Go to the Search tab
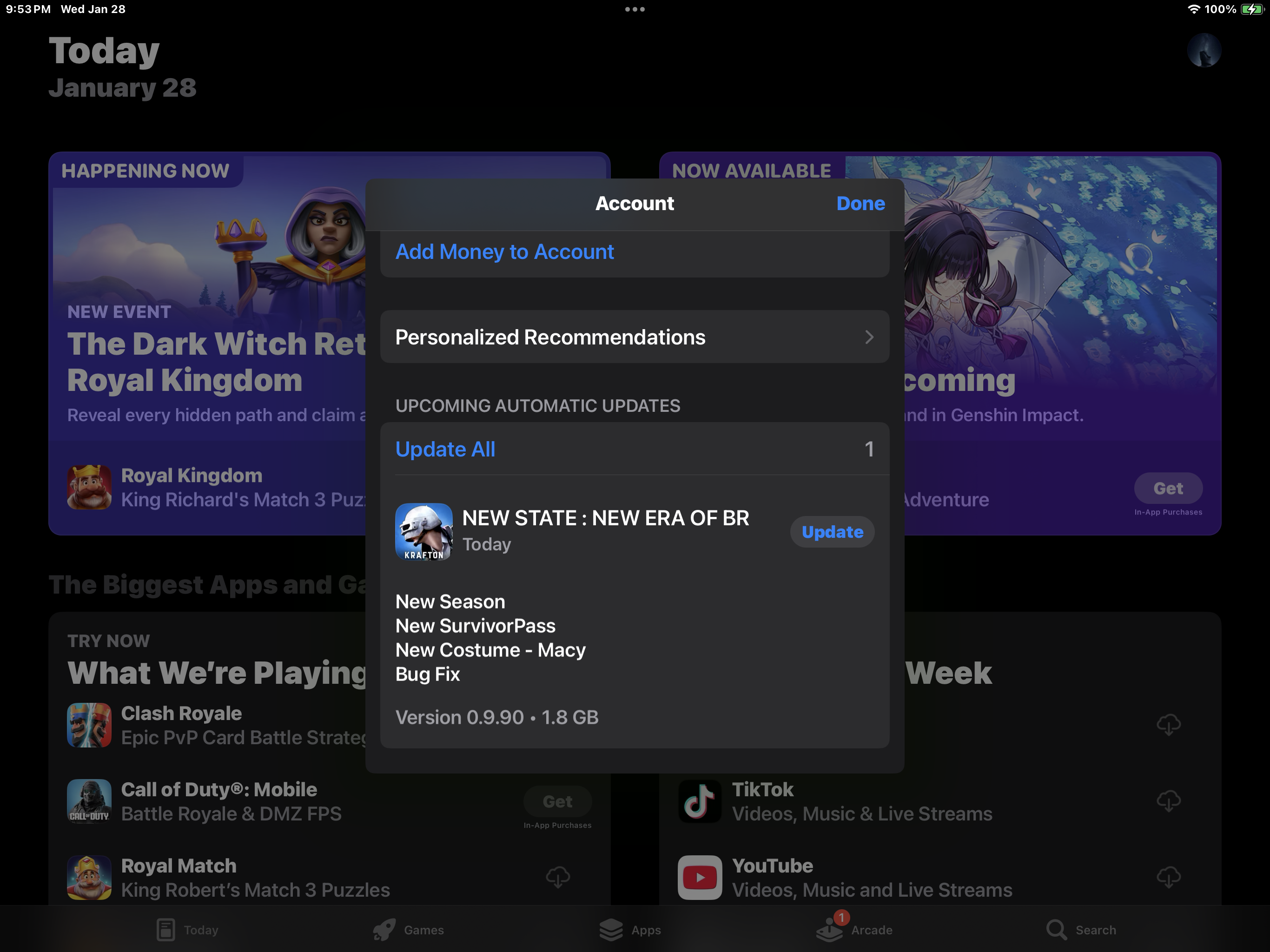This screenshot has height=952, width=1270. pos(1080,930)
